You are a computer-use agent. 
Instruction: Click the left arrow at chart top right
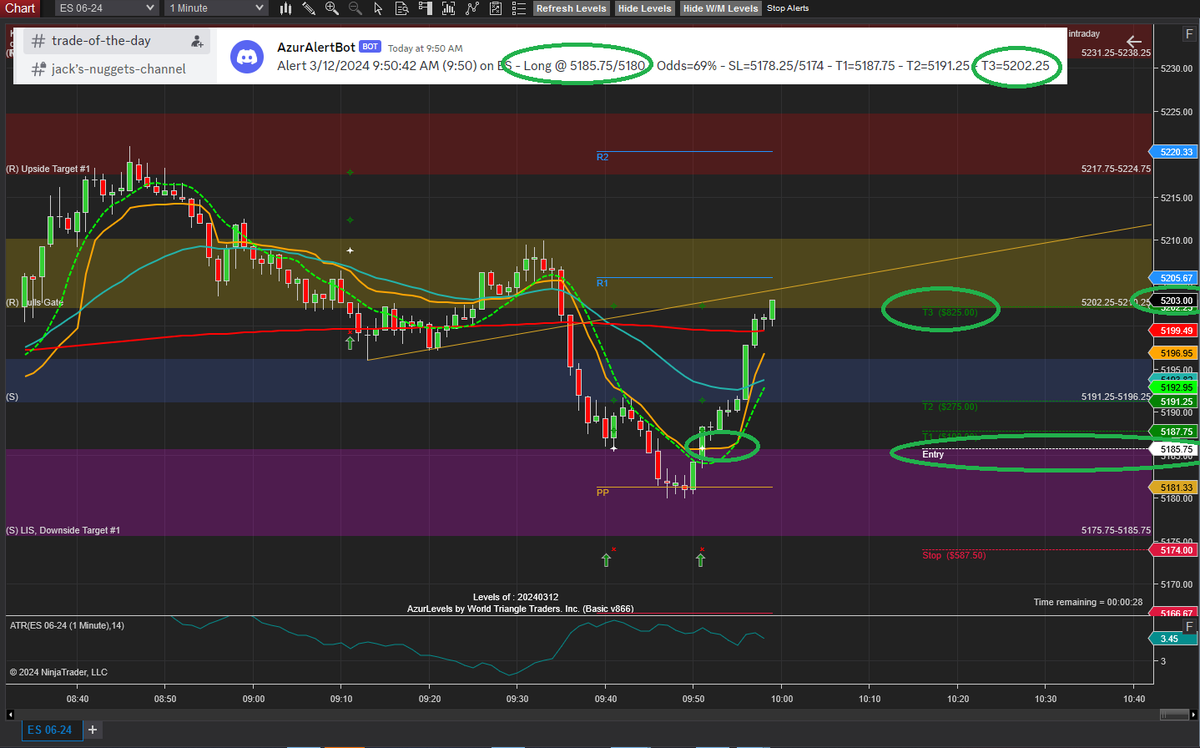pyautogui.click(x=1134, y=41)
